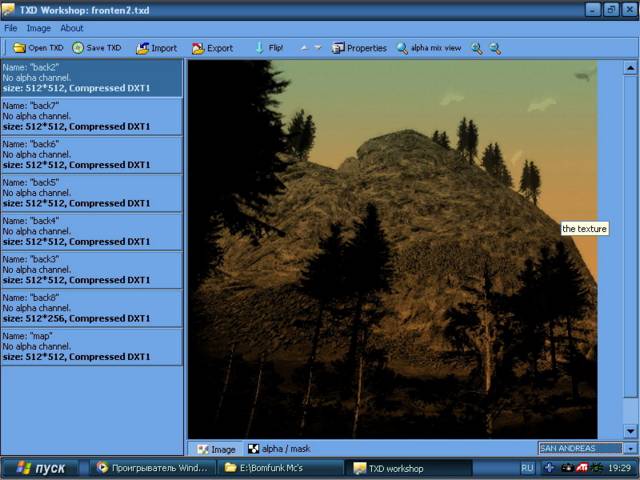Click the preview scrollbar up arrow
The width and height of the screenshot is (640, 480).
(630, 68)
